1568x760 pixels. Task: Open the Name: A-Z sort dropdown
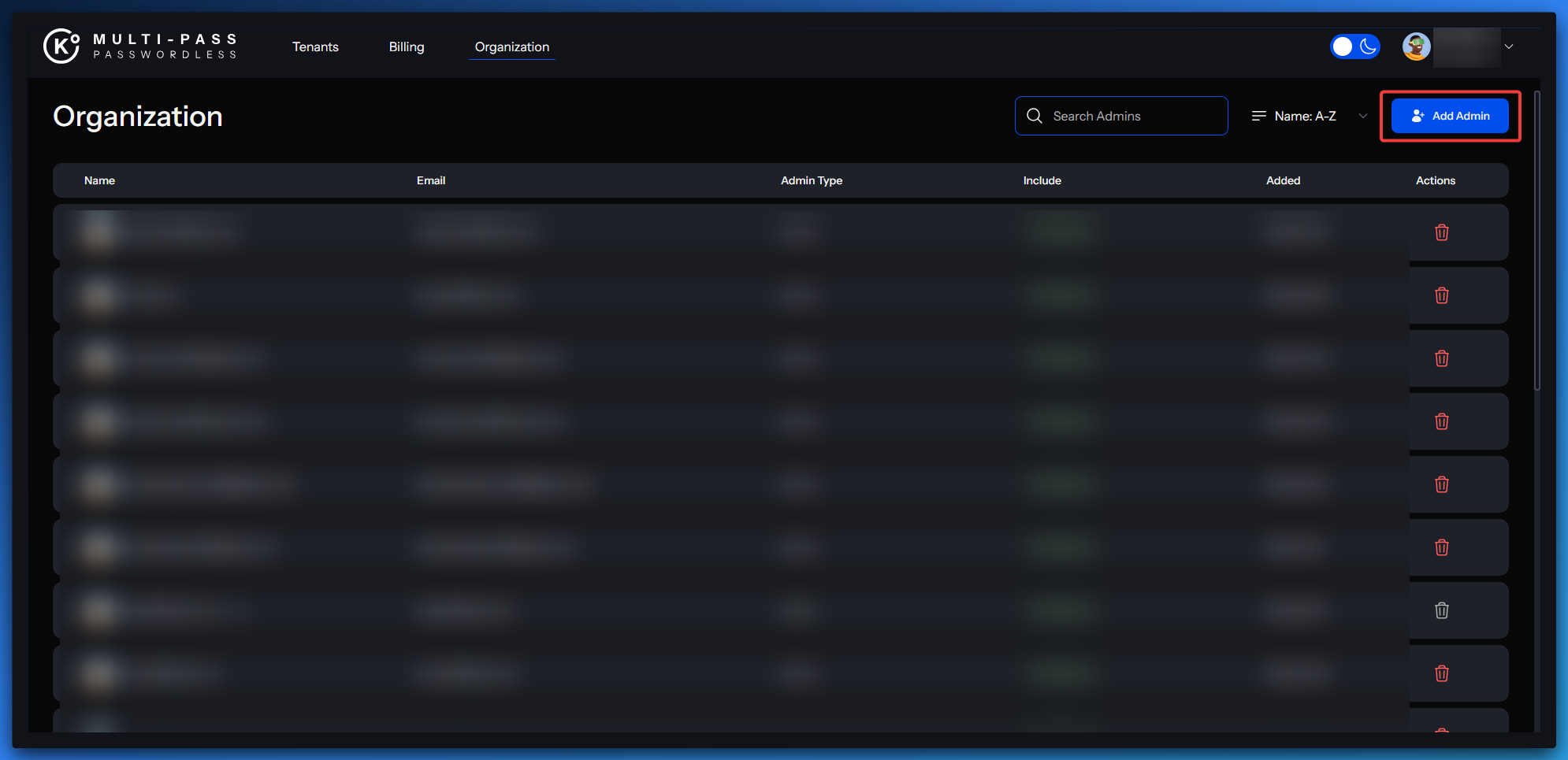[x=1309, y=116]
